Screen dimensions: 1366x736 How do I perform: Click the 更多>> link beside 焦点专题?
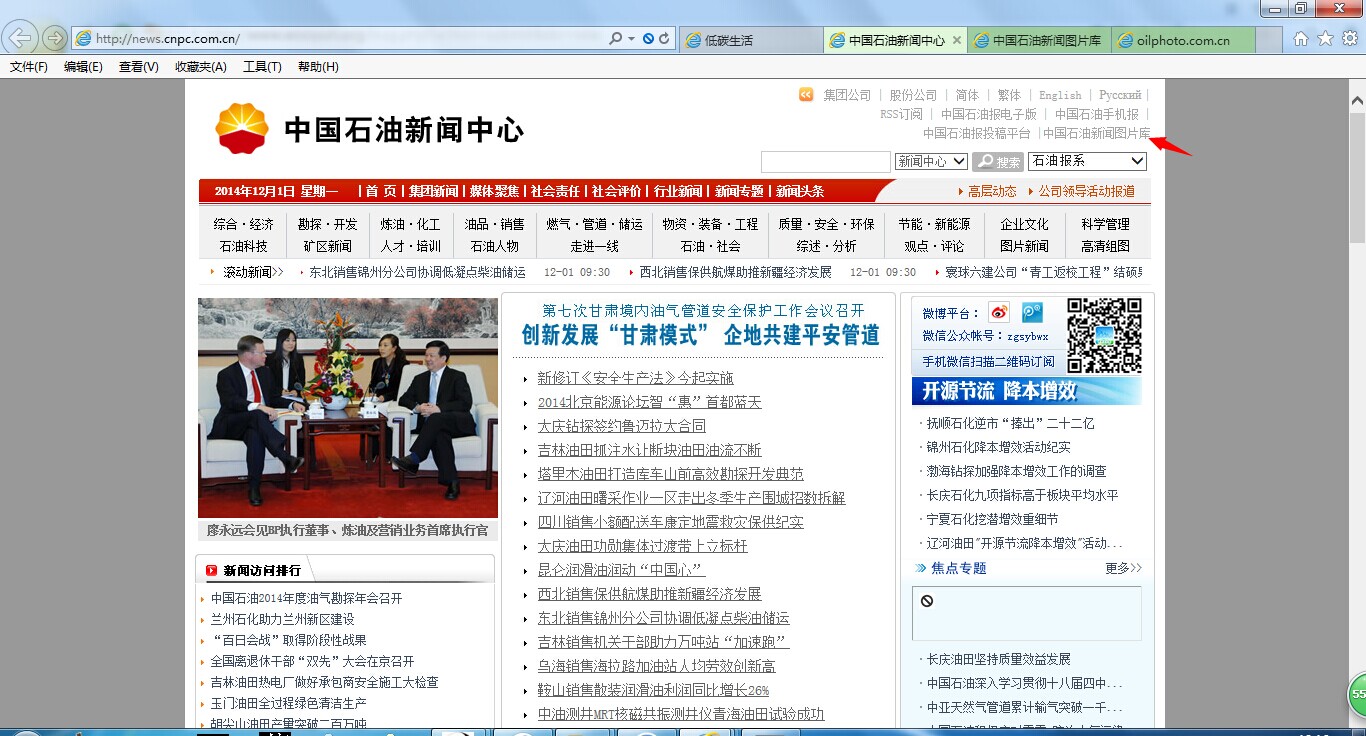pyautogui.click(x=1123, y=568)
